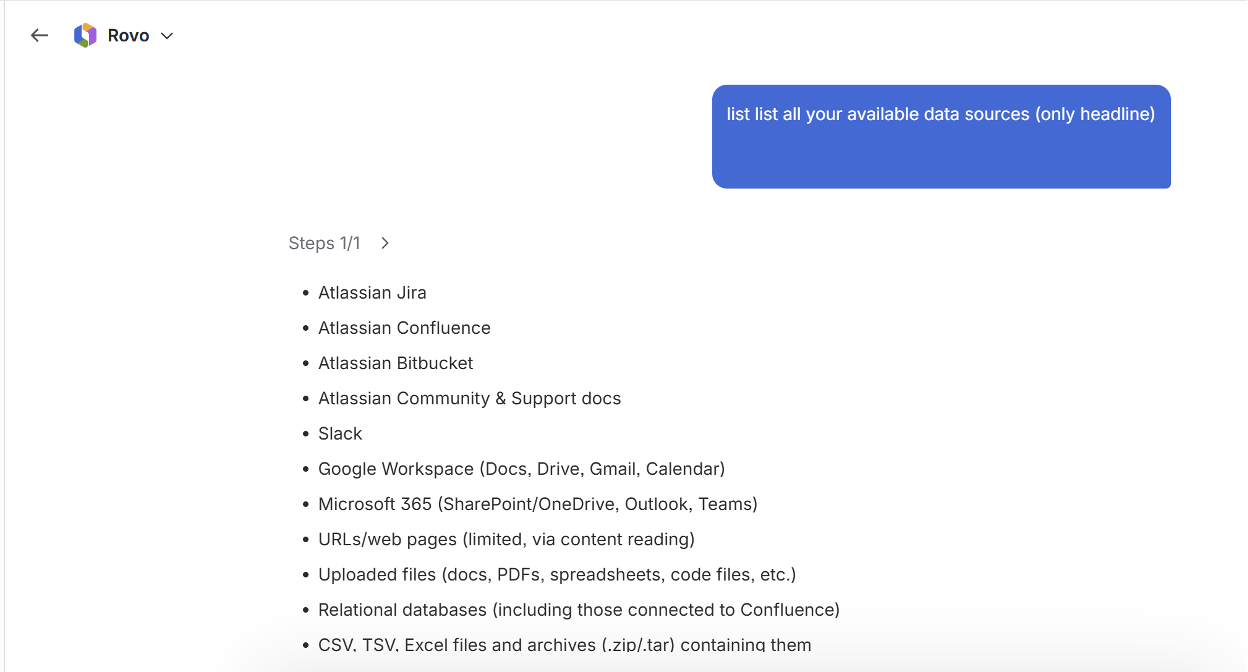
Task: Click the bullet point beside Slack
Action: pos(306,434)
